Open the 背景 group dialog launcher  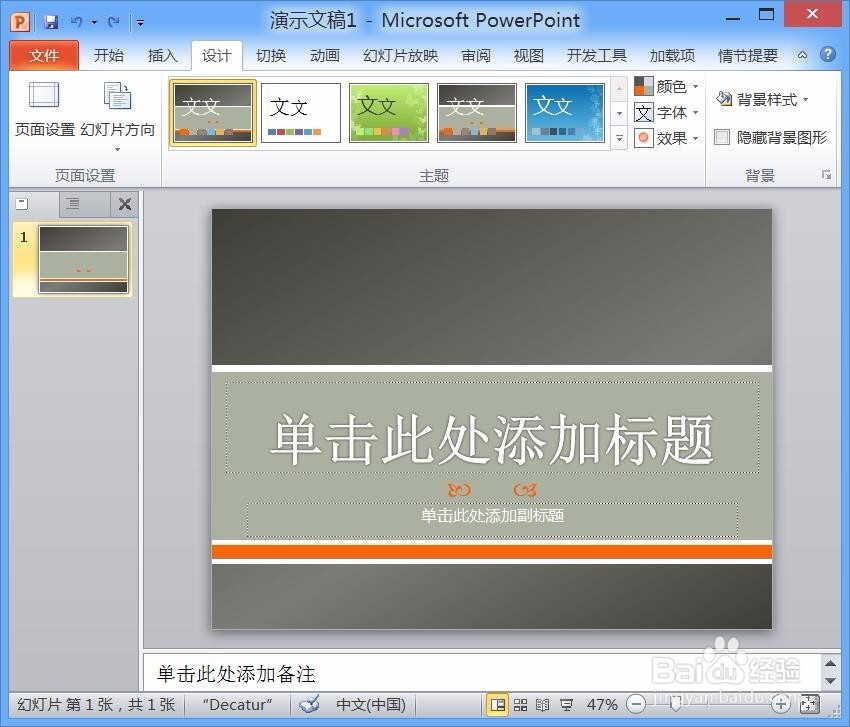click(826, 174)
